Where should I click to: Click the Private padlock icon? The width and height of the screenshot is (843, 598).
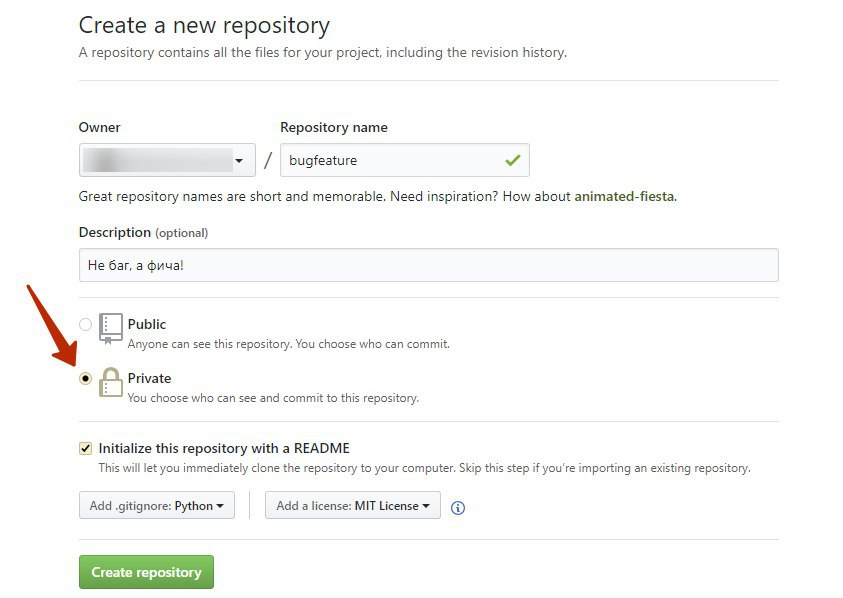pos(110,382)
